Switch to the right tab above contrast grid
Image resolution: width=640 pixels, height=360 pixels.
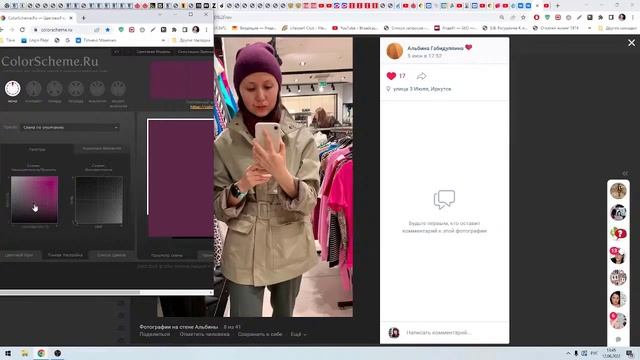click(x=102, y=149)
